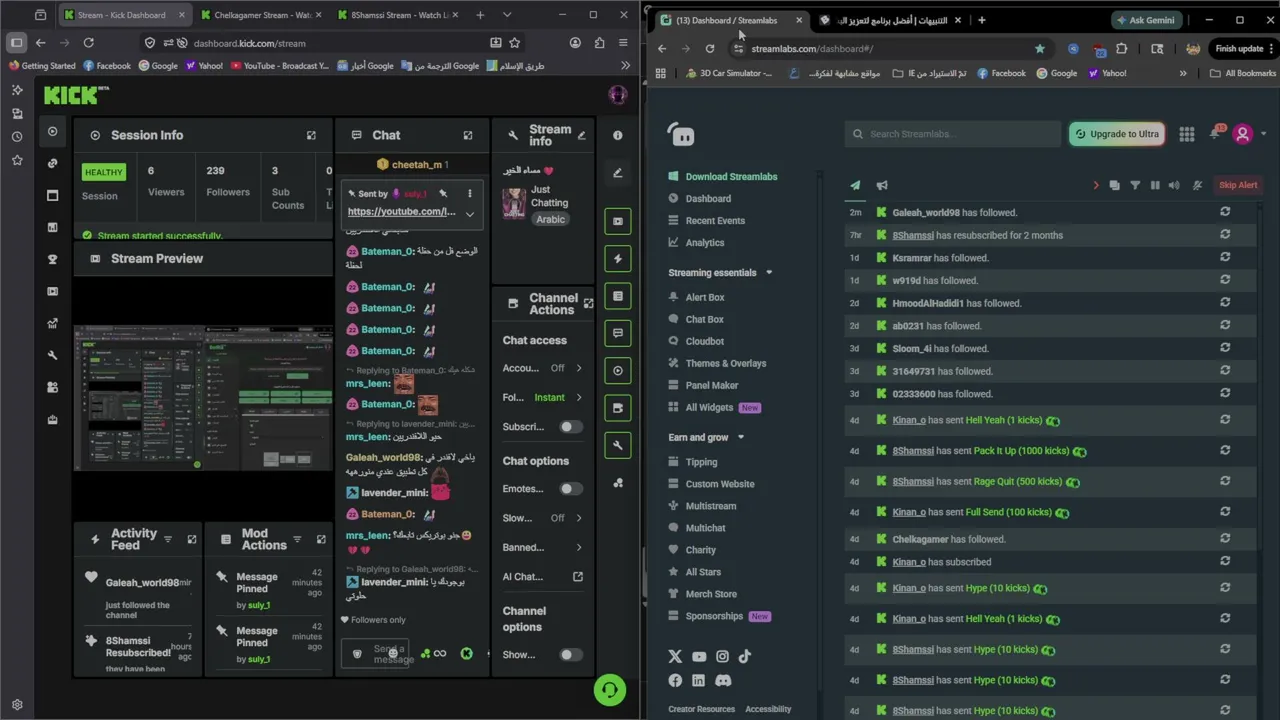Open the Account age chat access setting
The image size is (1280, 720).
(x=543, y=368)
